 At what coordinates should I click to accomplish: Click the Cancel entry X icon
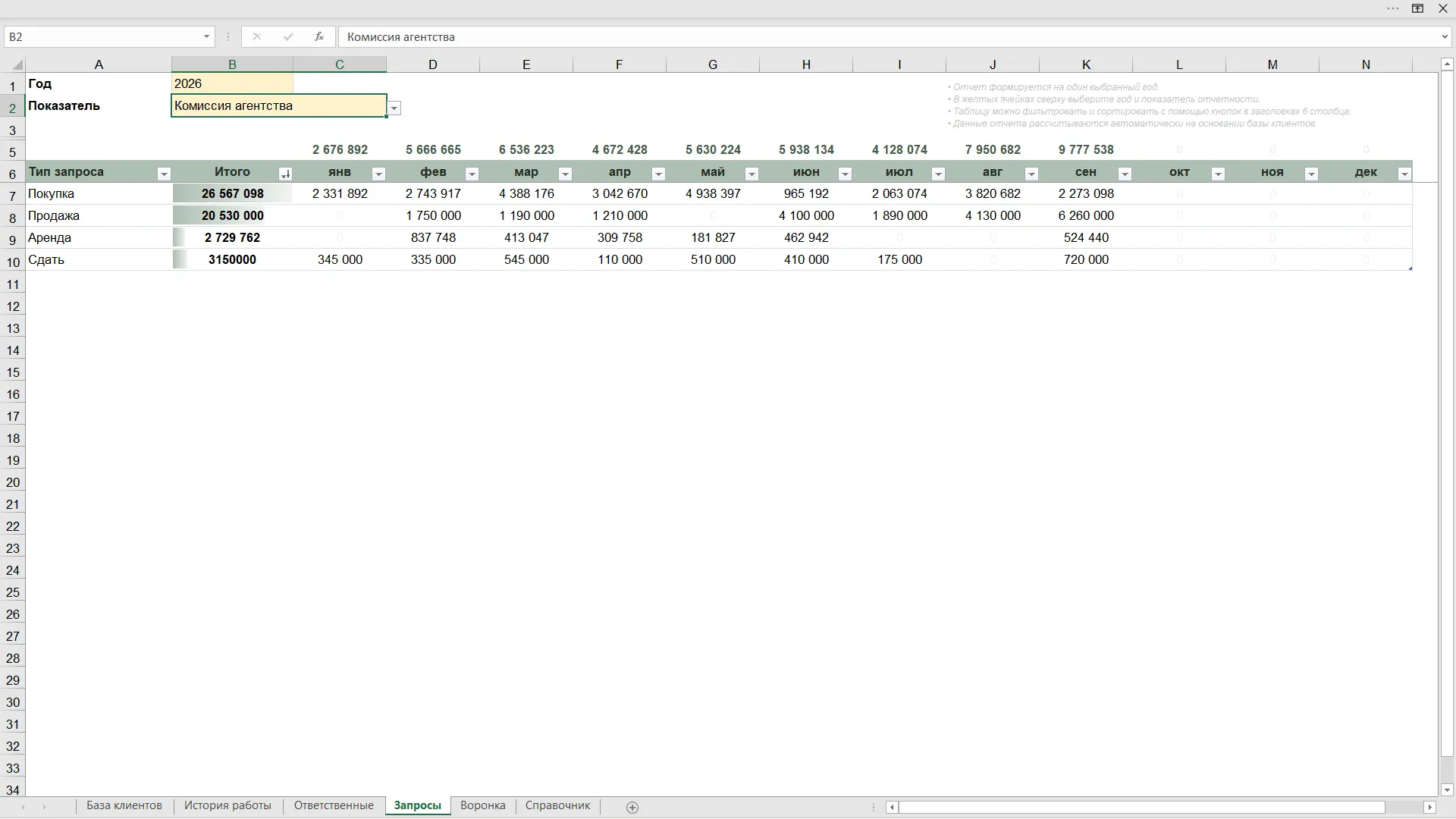[x=257, y=36]
